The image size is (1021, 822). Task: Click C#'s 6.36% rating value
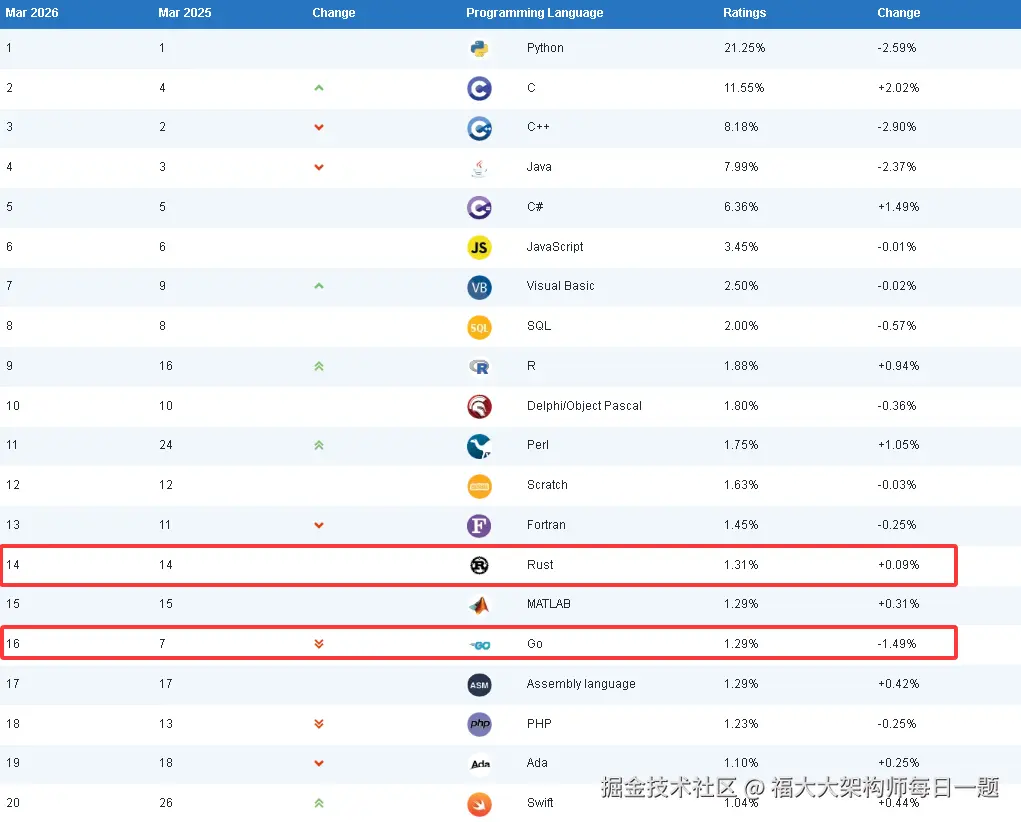point(741,206)
